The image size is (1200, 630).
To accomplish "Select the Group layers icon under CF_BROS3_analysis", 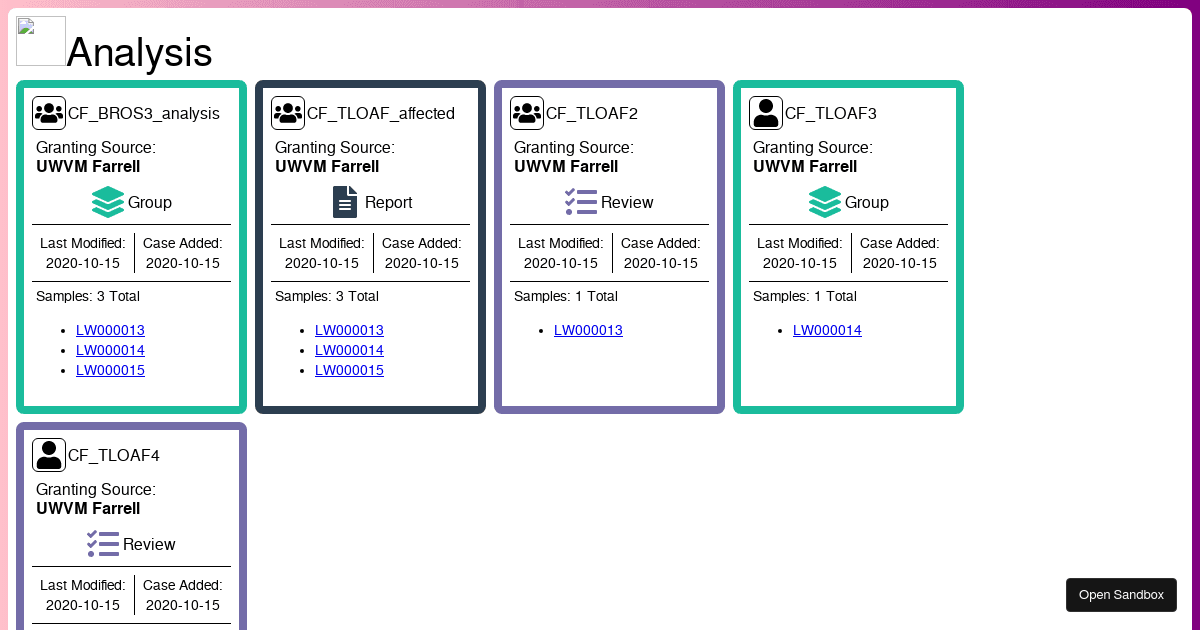I will point(107,201).
